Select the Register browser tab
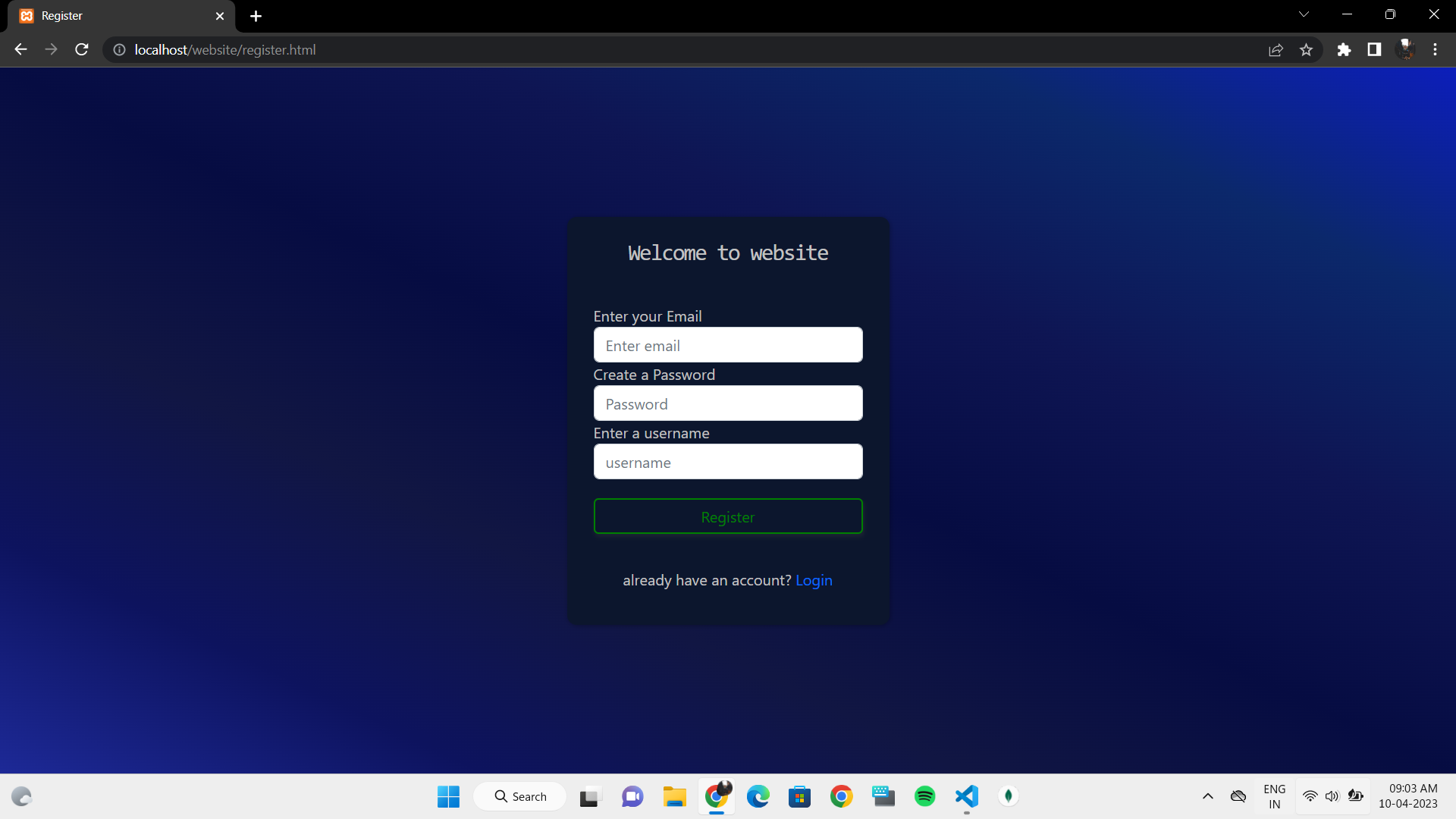The height and width of the screenshot is (819, 1456). [x=121, y=16]
